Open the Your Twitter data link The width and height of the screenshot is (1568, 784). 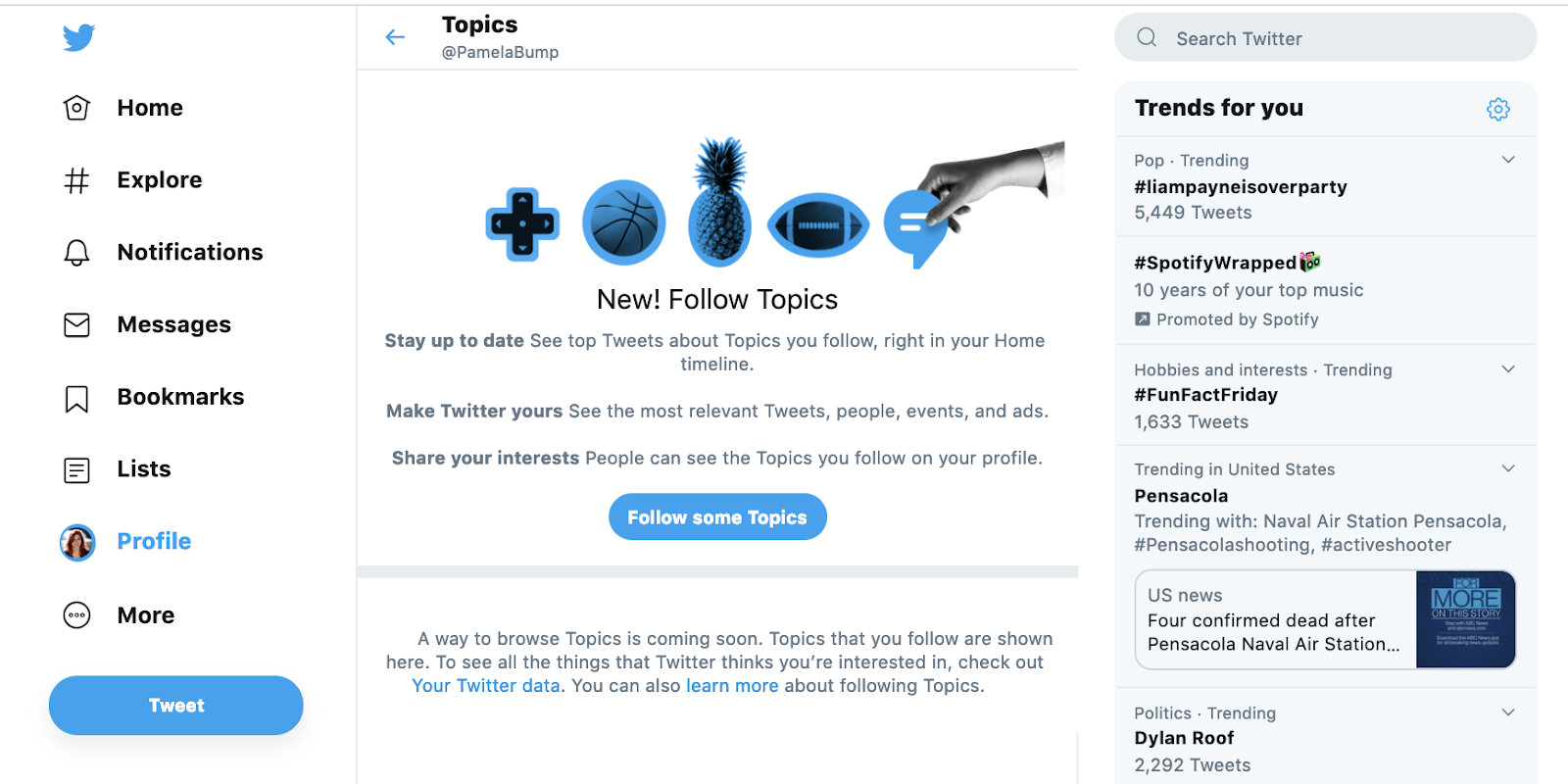486,686
